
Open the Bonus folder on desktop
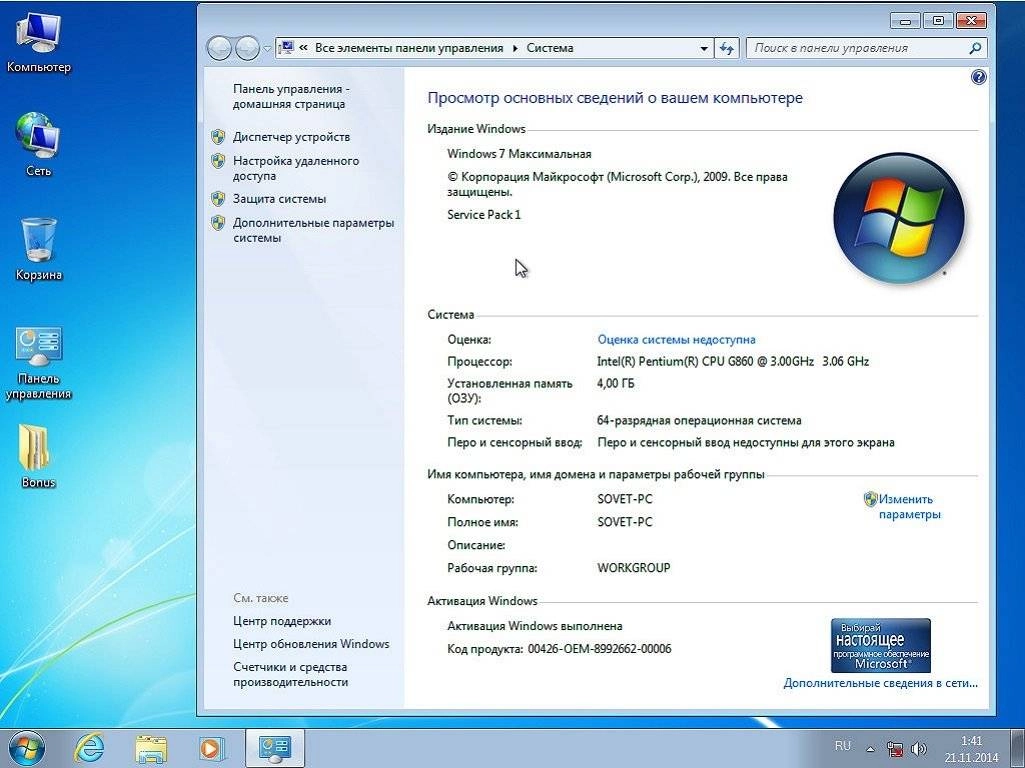[x=39, y=456]
